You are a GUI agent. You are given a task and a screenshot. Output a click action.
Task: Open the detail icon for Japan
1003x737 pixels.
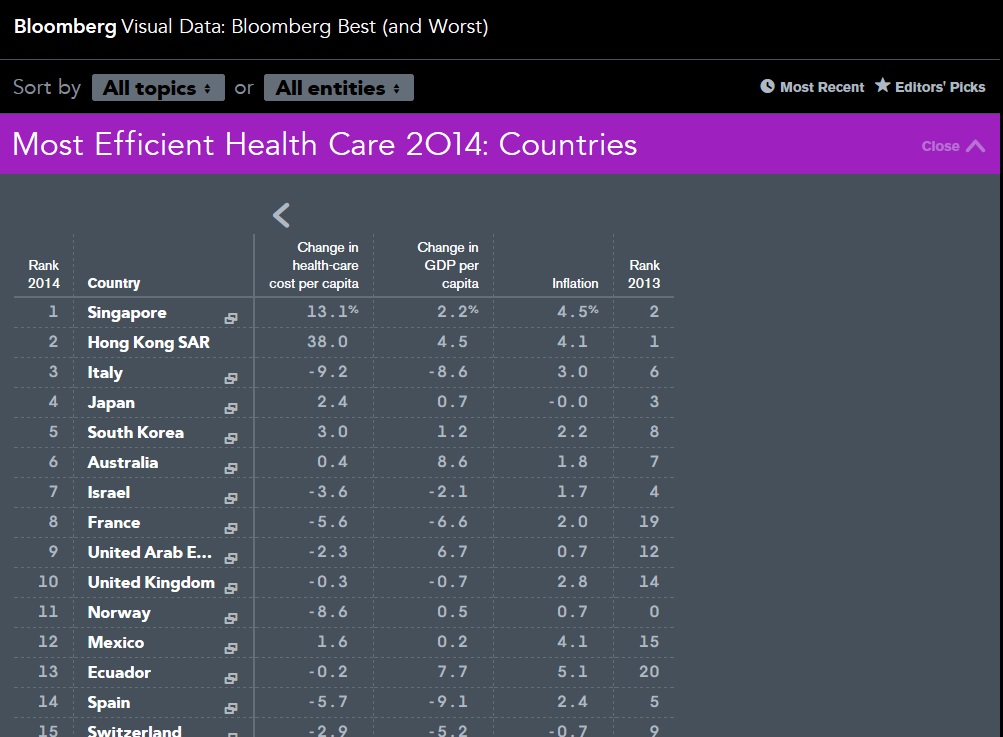point(231,409)
